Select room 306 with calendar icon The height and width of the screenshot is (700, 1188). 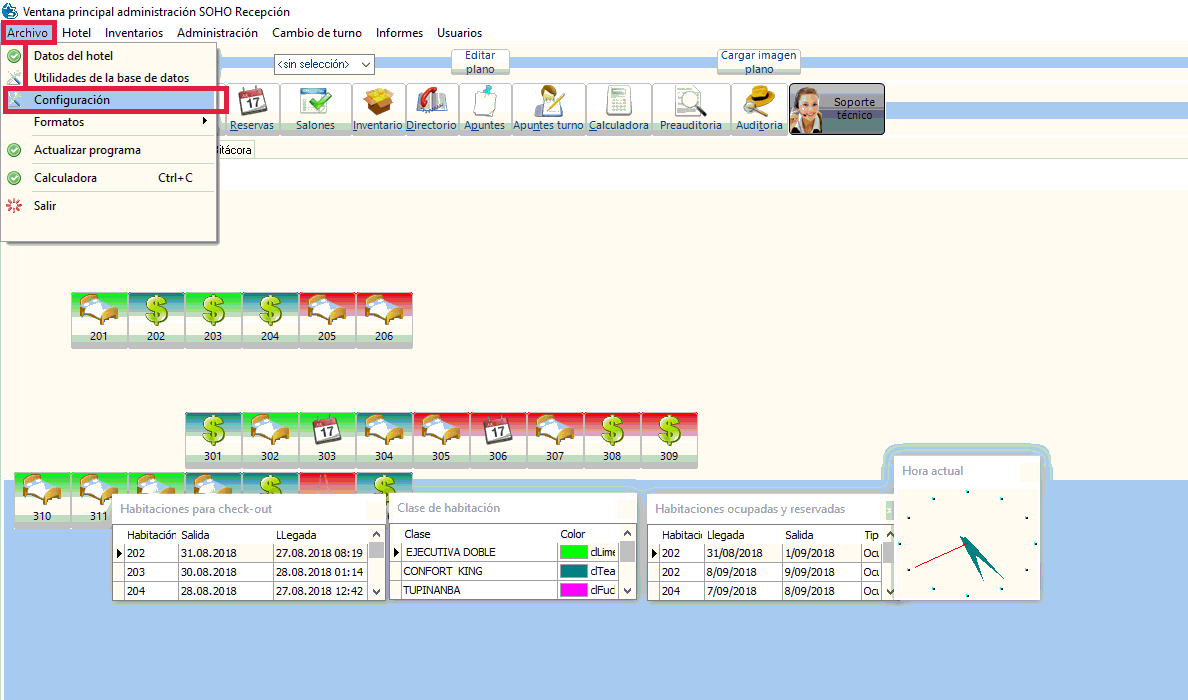pos(498,439)
